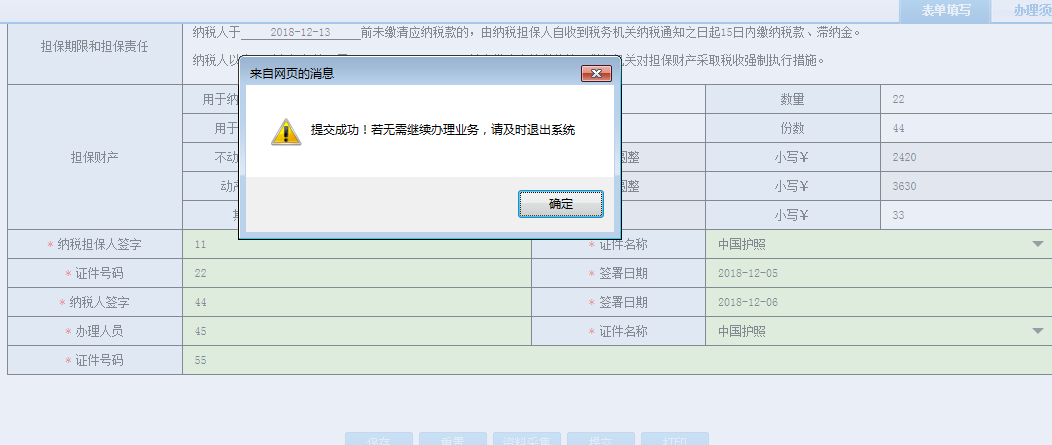
Task: Click the 纳税担保人签字 field containing 11
Action: [x=357, y=245]
